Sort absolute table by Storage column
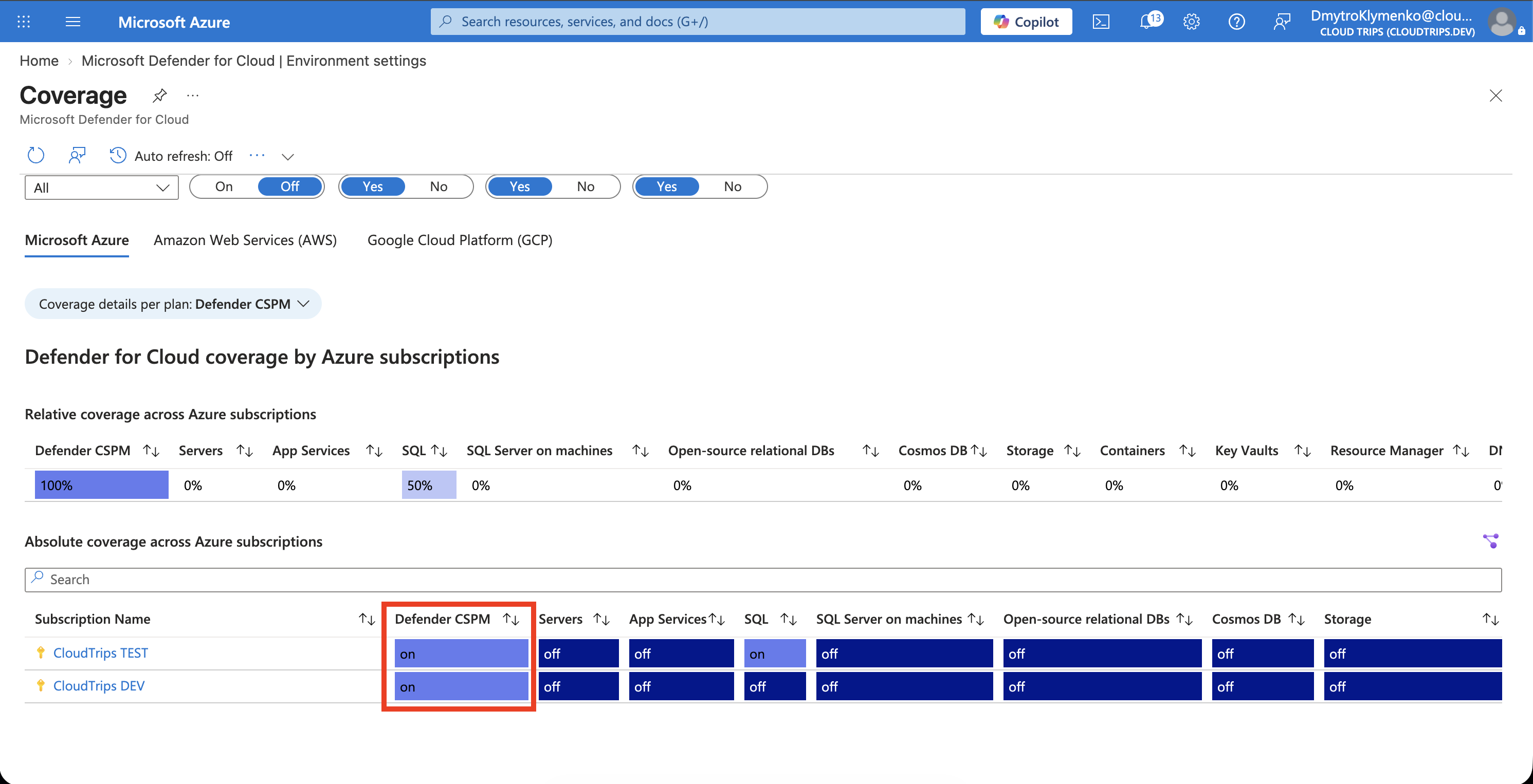 pos(1490,619)
